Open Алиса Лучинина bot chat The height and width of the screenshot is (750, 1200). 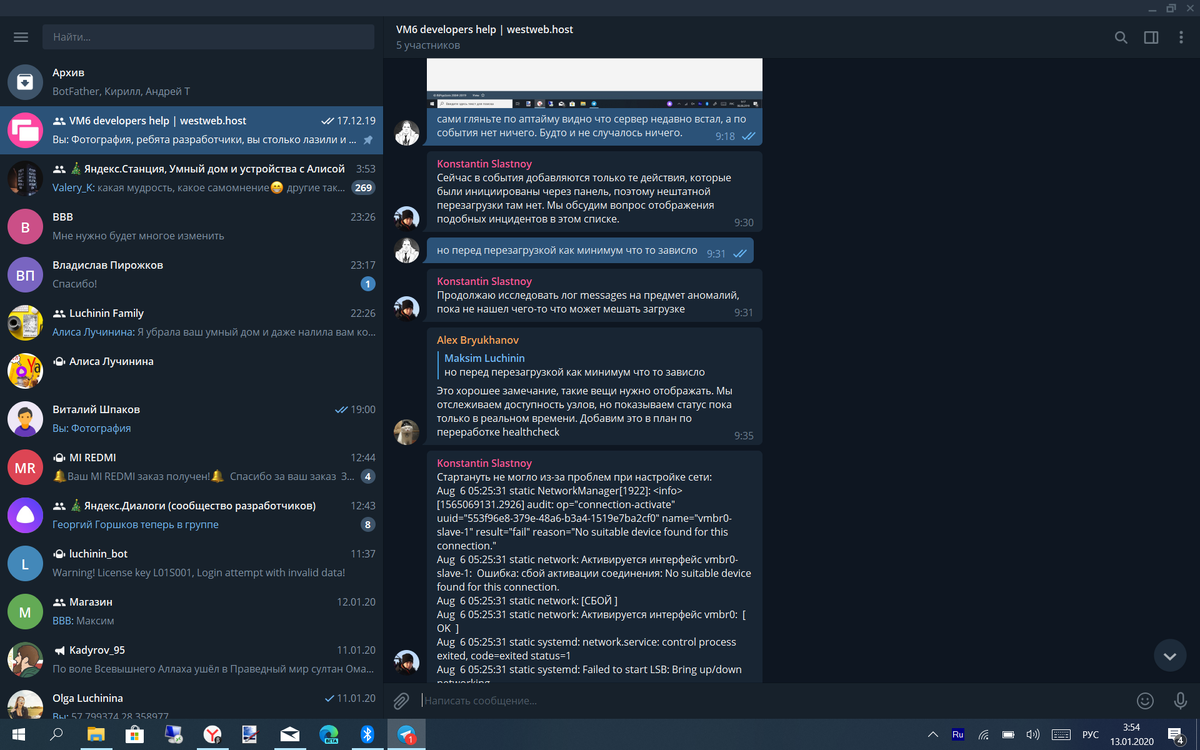[x=192, y=370]
